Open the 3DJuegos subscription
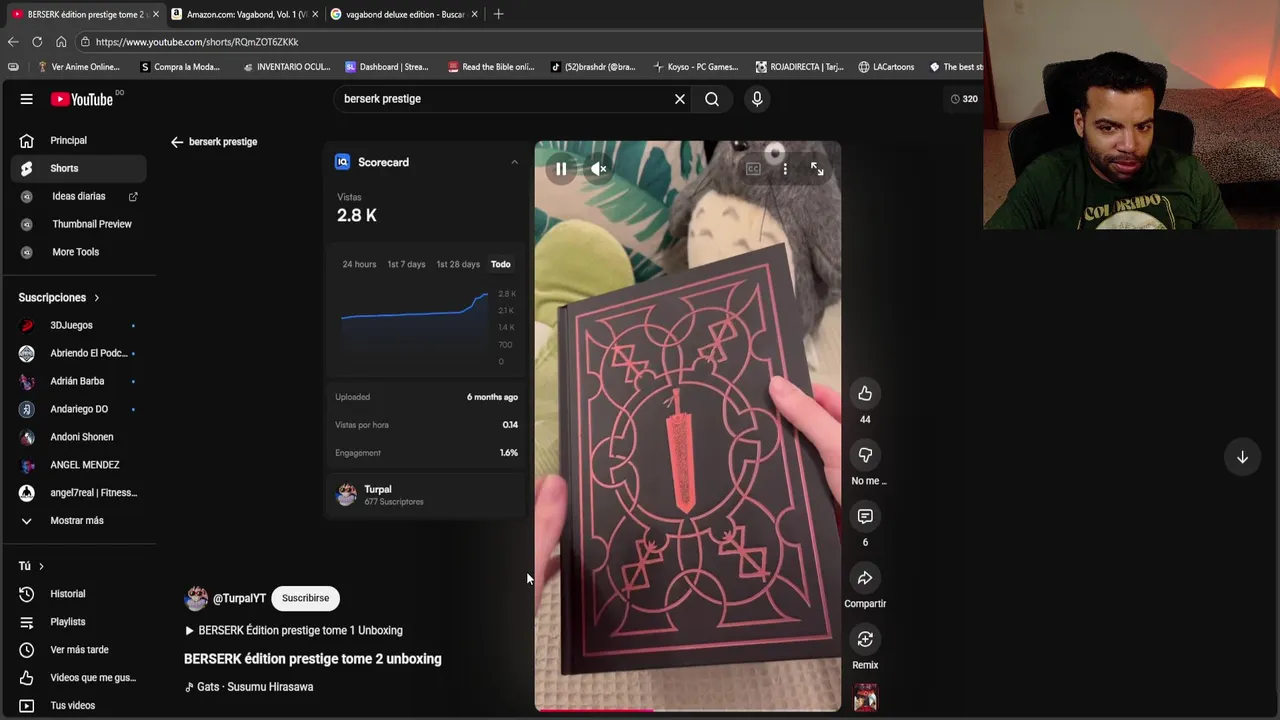Viewport: 1280px width, 720px height. point(78,325)
